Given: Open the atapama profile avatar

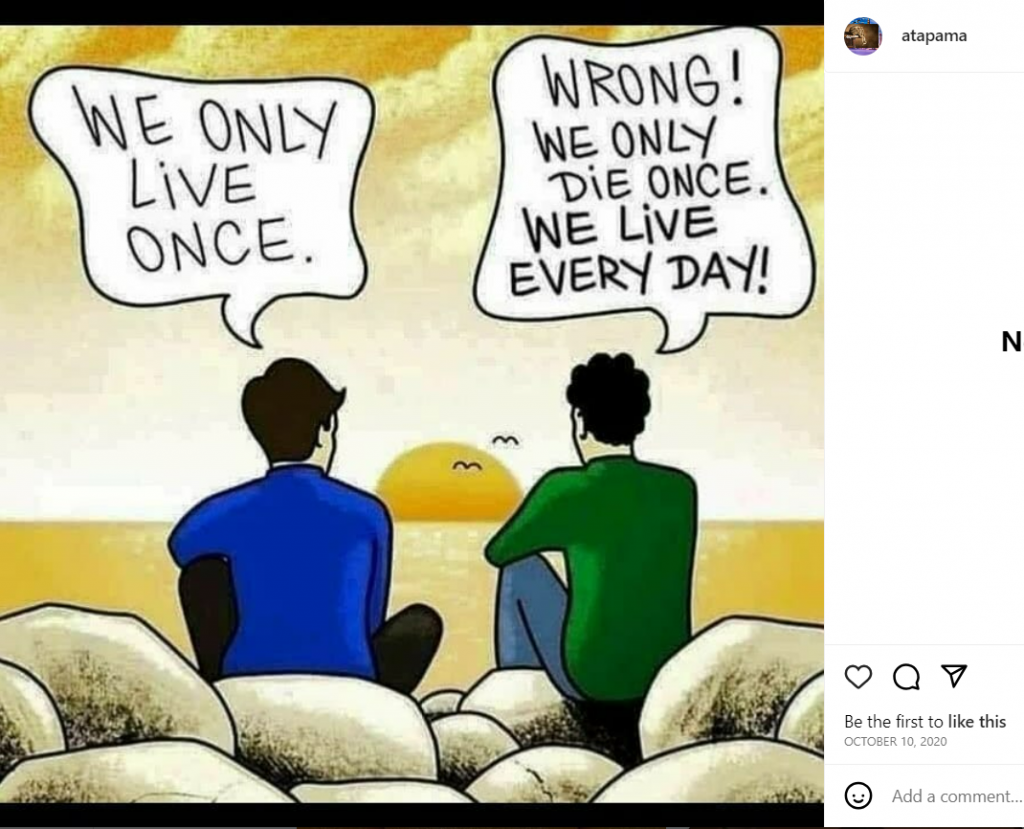Looking at the screenshot, I should (863, 36).
